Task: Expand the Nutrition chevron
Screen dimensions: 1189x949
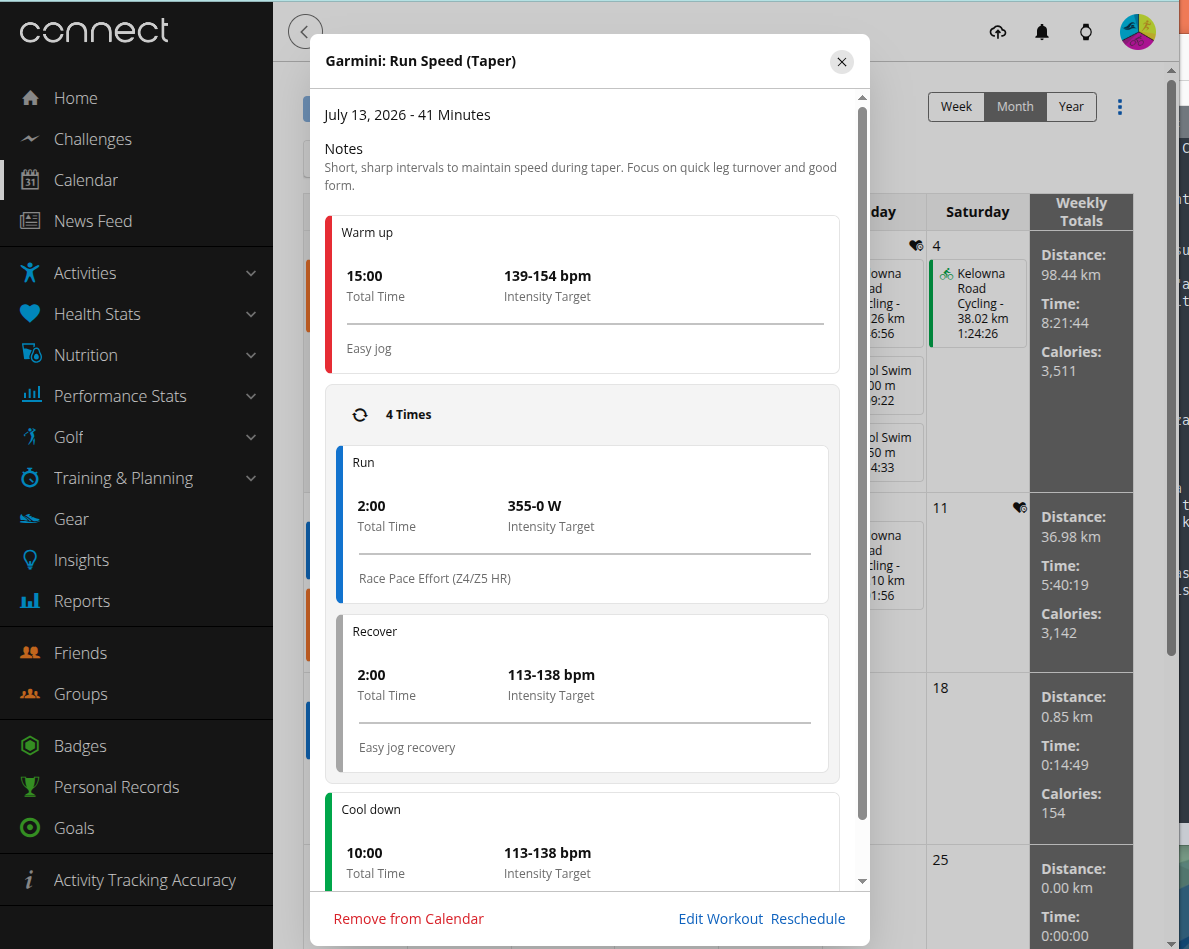Action: pos(251,355)
